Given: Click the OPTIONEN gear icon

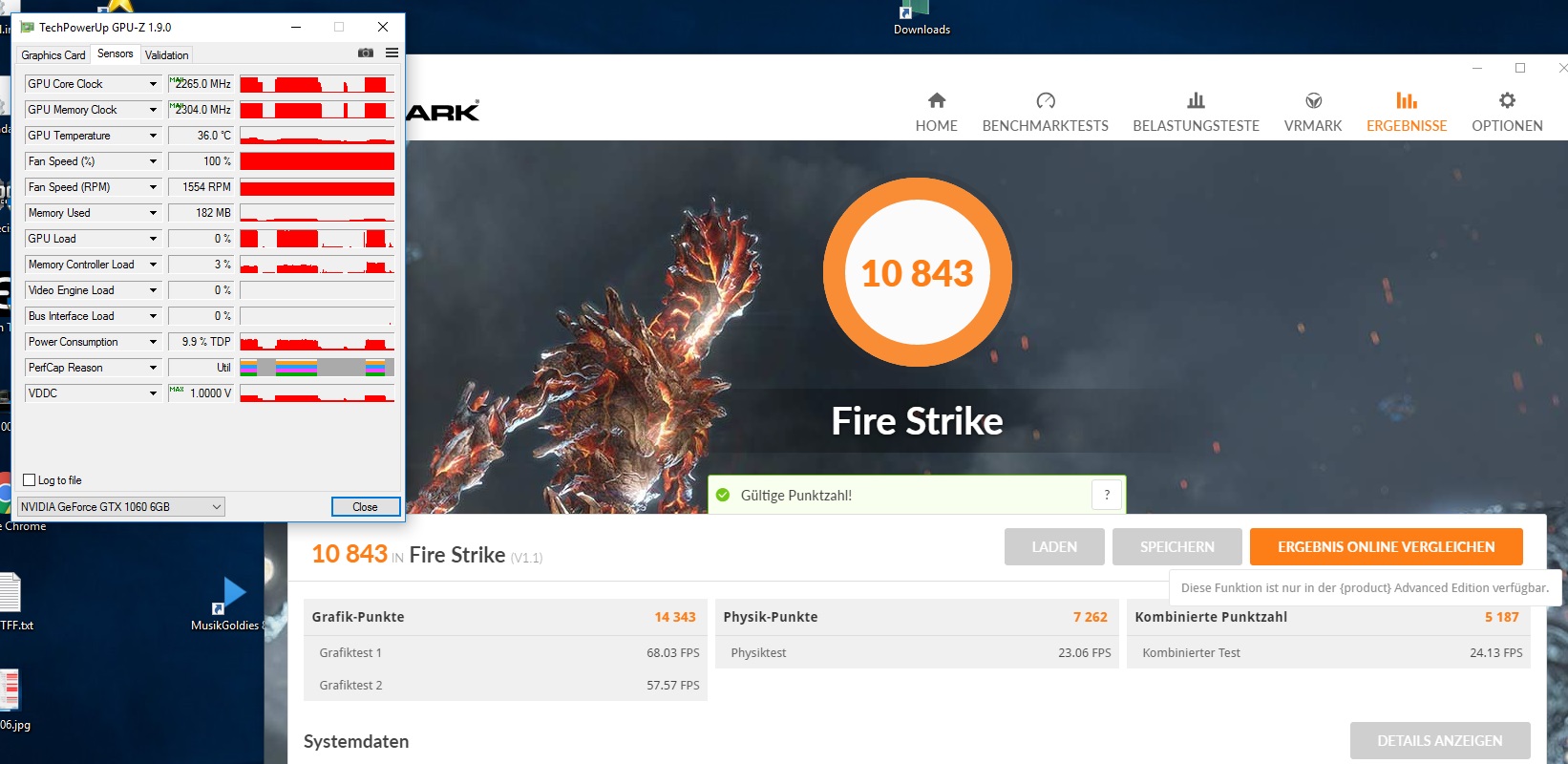Looking at the screenshot, I should click(x=1507, y=100).
